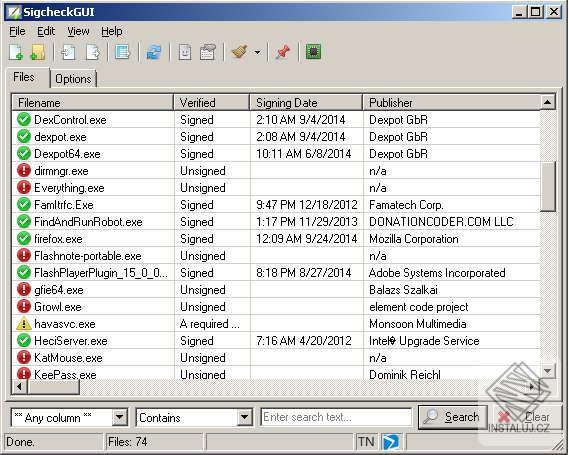Click the yellow warning icon for havasvc.exe

24,323
